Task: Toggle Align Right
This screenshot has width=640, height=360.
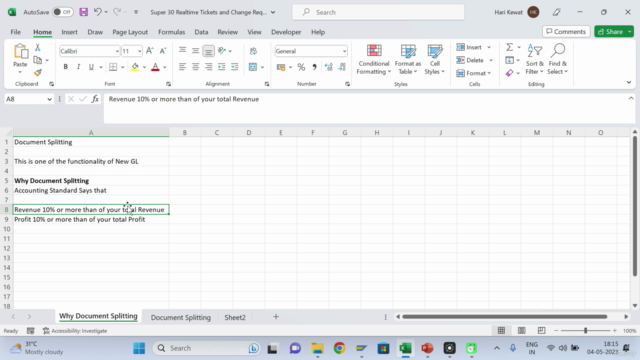Action: point(209,67)
